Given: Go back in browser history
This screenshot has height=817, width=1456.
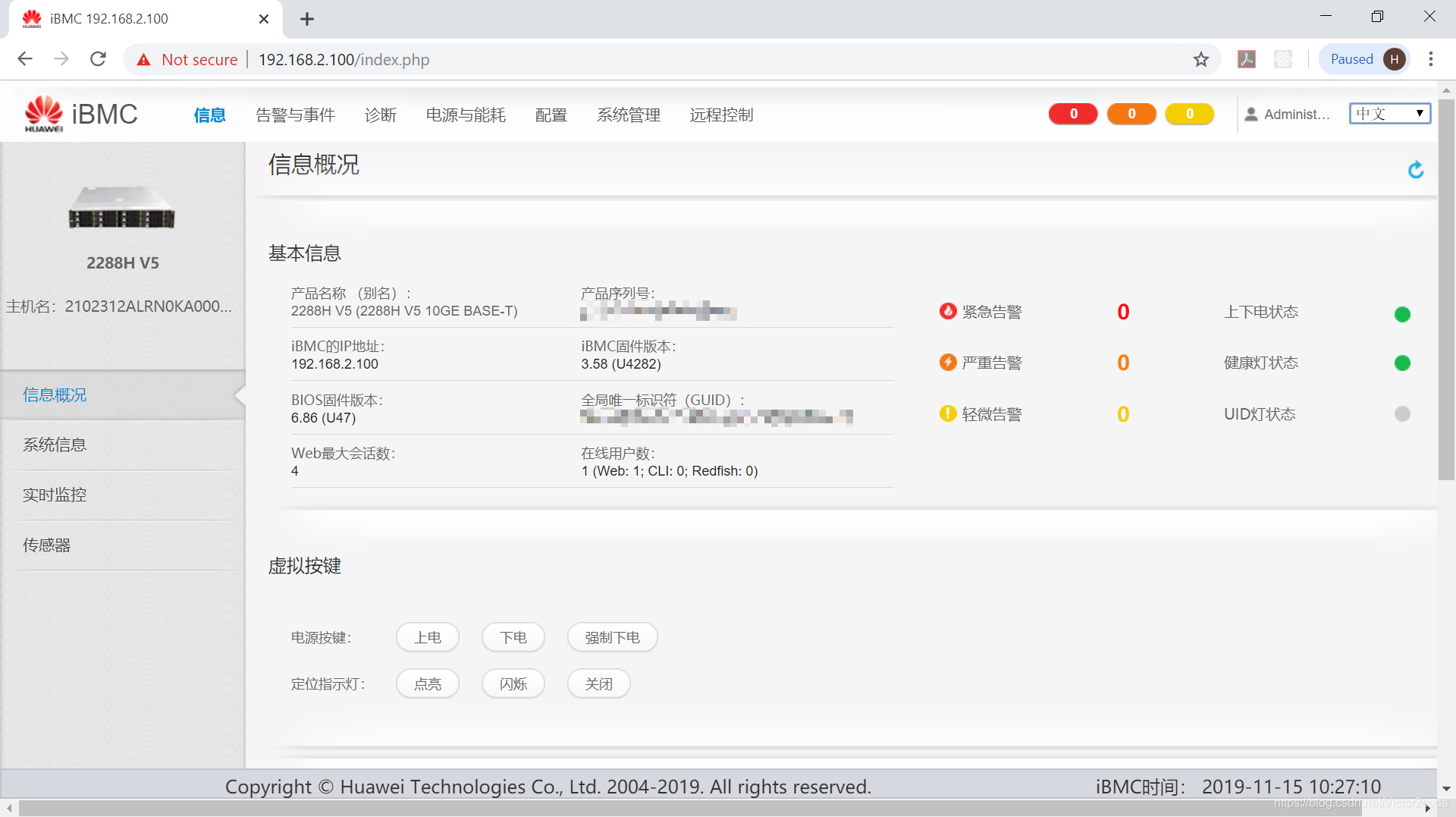Looking at the screenshot, I should (25, 59).
